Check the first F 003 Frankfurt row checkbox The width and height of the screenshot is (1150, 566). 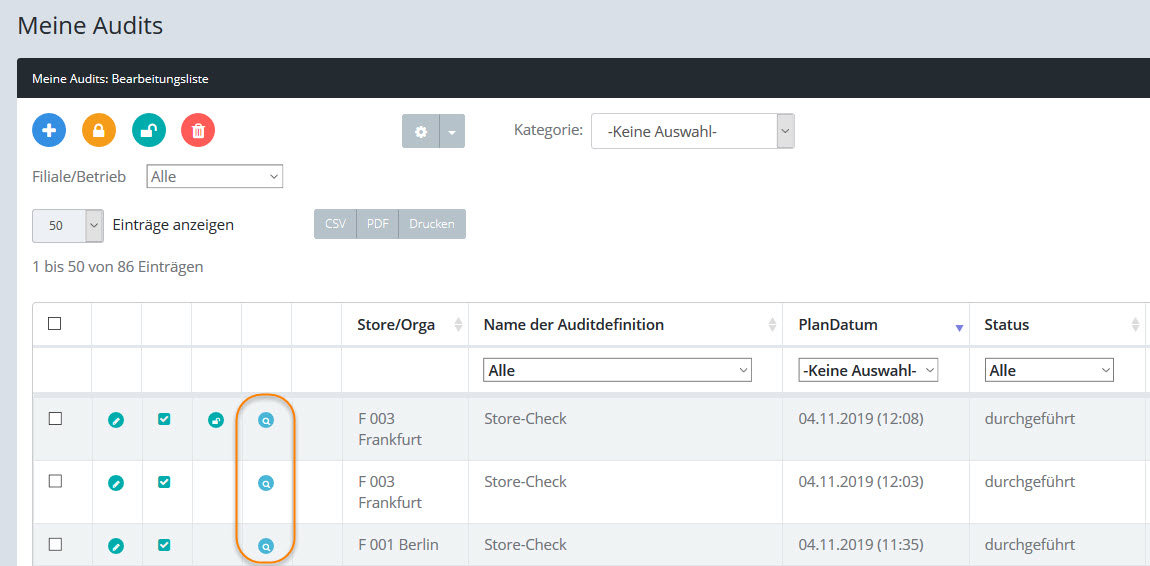point(55,419)
